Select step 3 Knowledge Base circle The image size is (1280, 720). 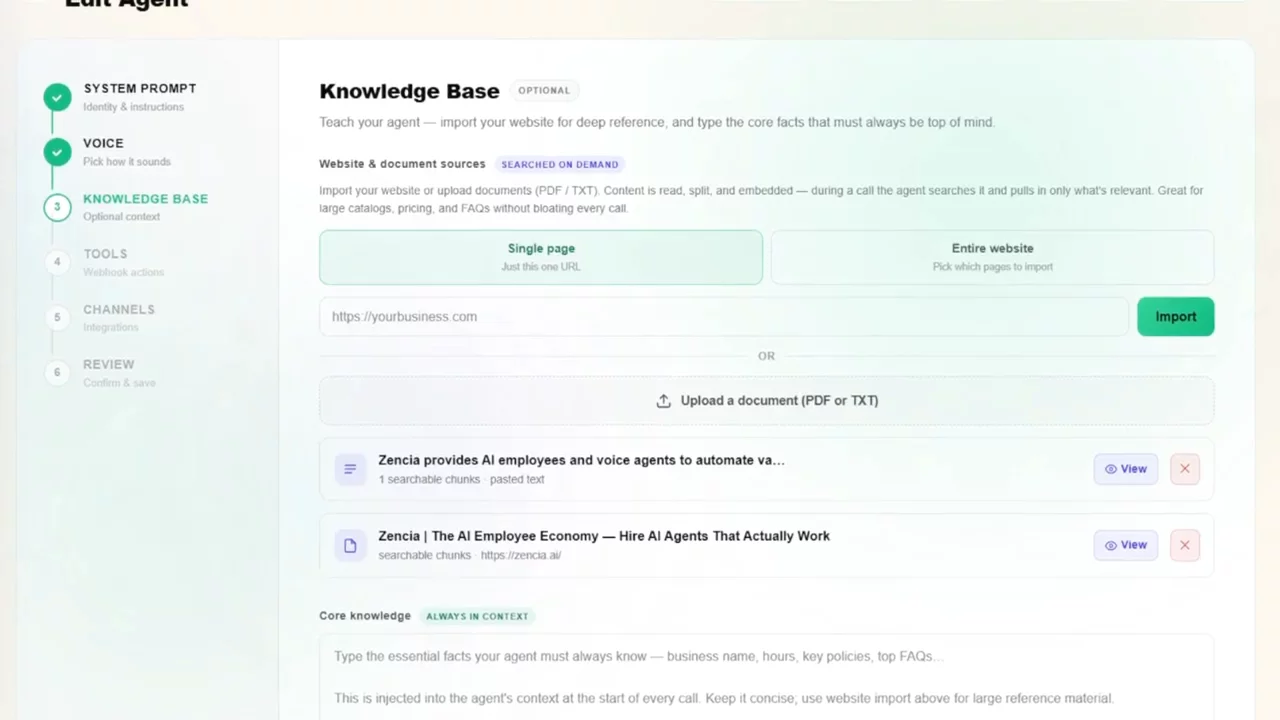[57, 207]
